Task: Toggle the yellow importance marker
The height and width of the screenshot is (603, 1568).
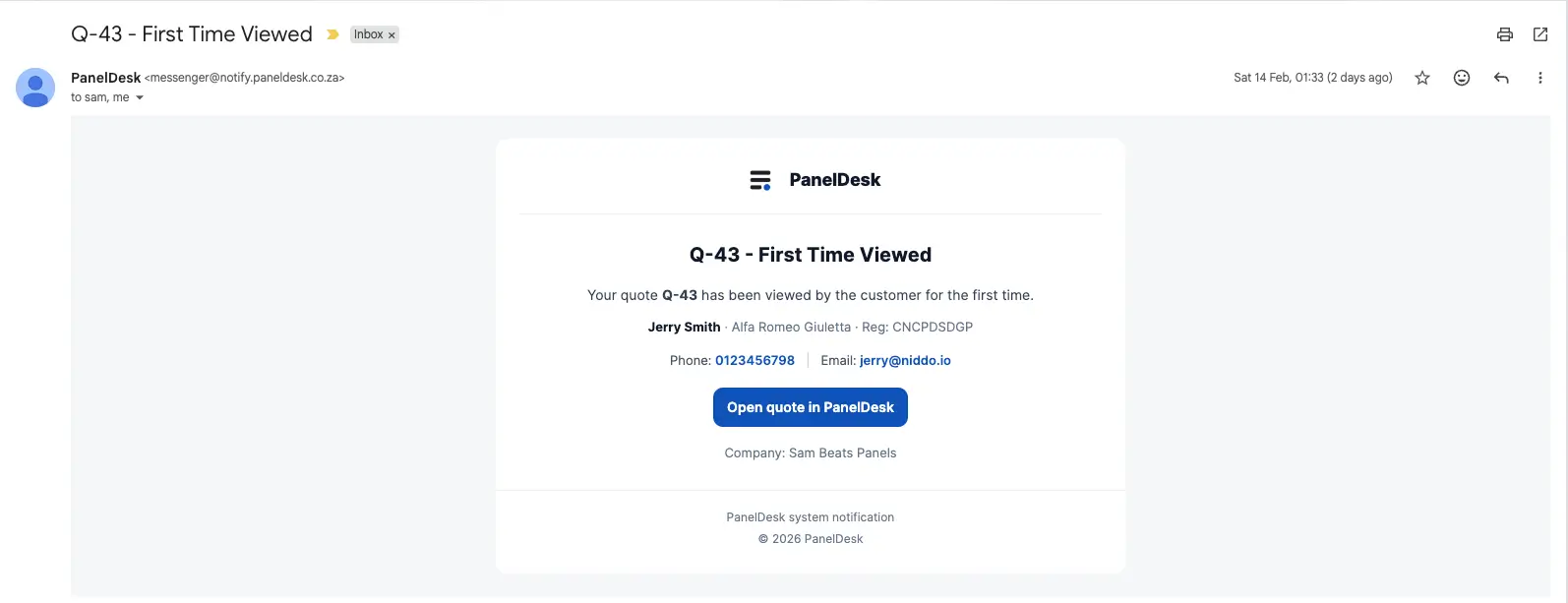Action: pos(332,34)
